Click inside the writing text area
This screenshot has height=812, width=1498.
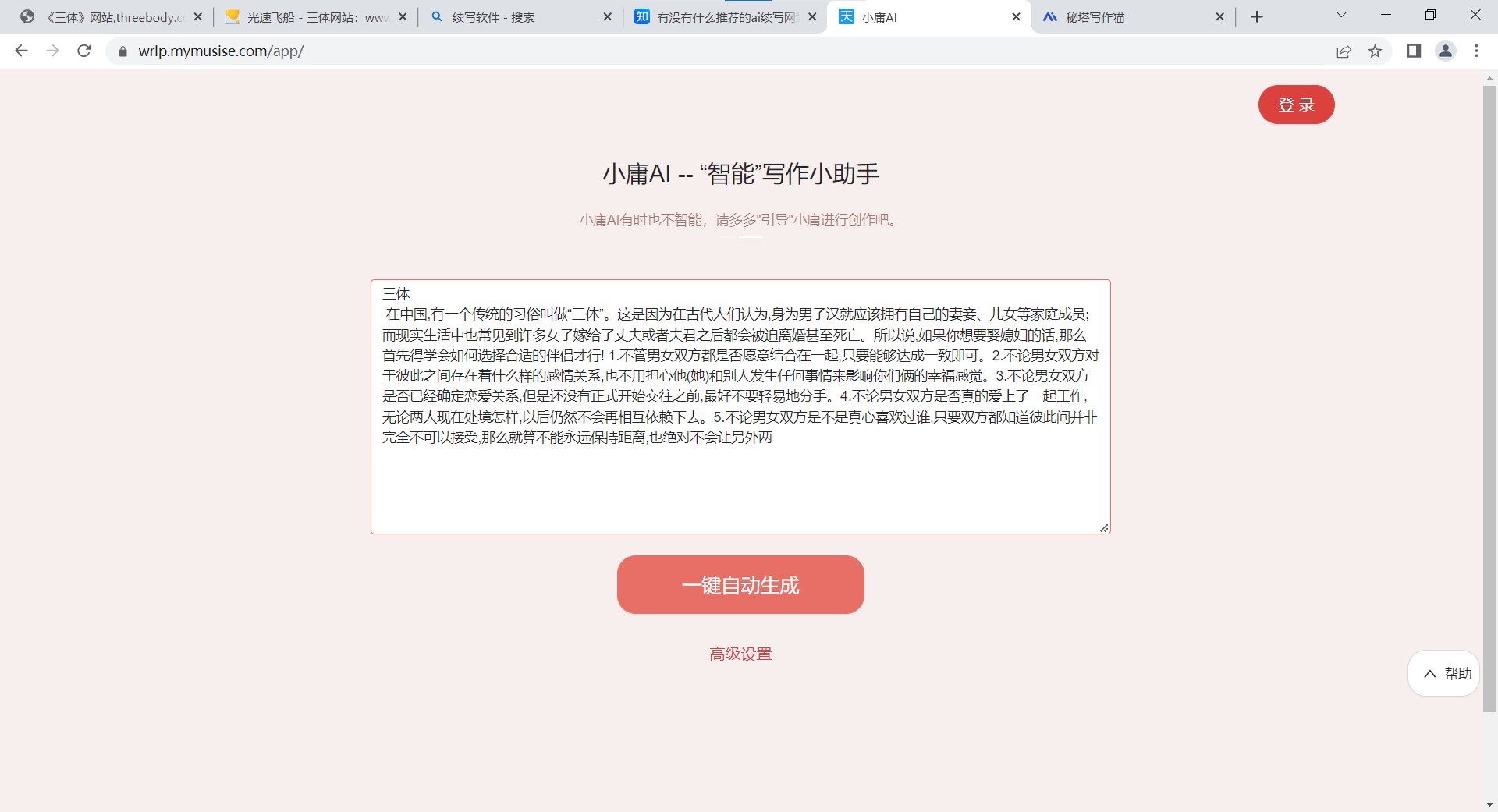click(740, 406)
